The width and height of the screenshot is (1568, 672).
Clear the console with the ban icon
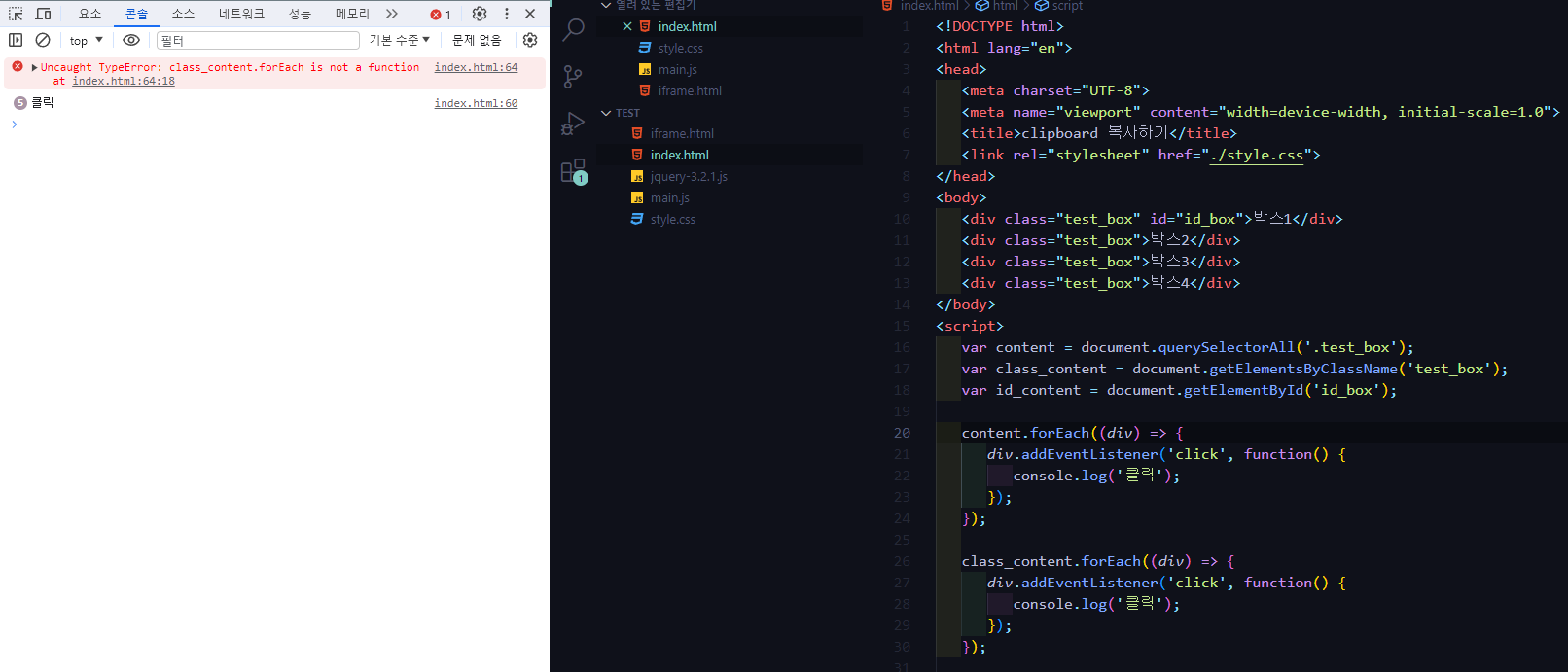coord(43,40)
